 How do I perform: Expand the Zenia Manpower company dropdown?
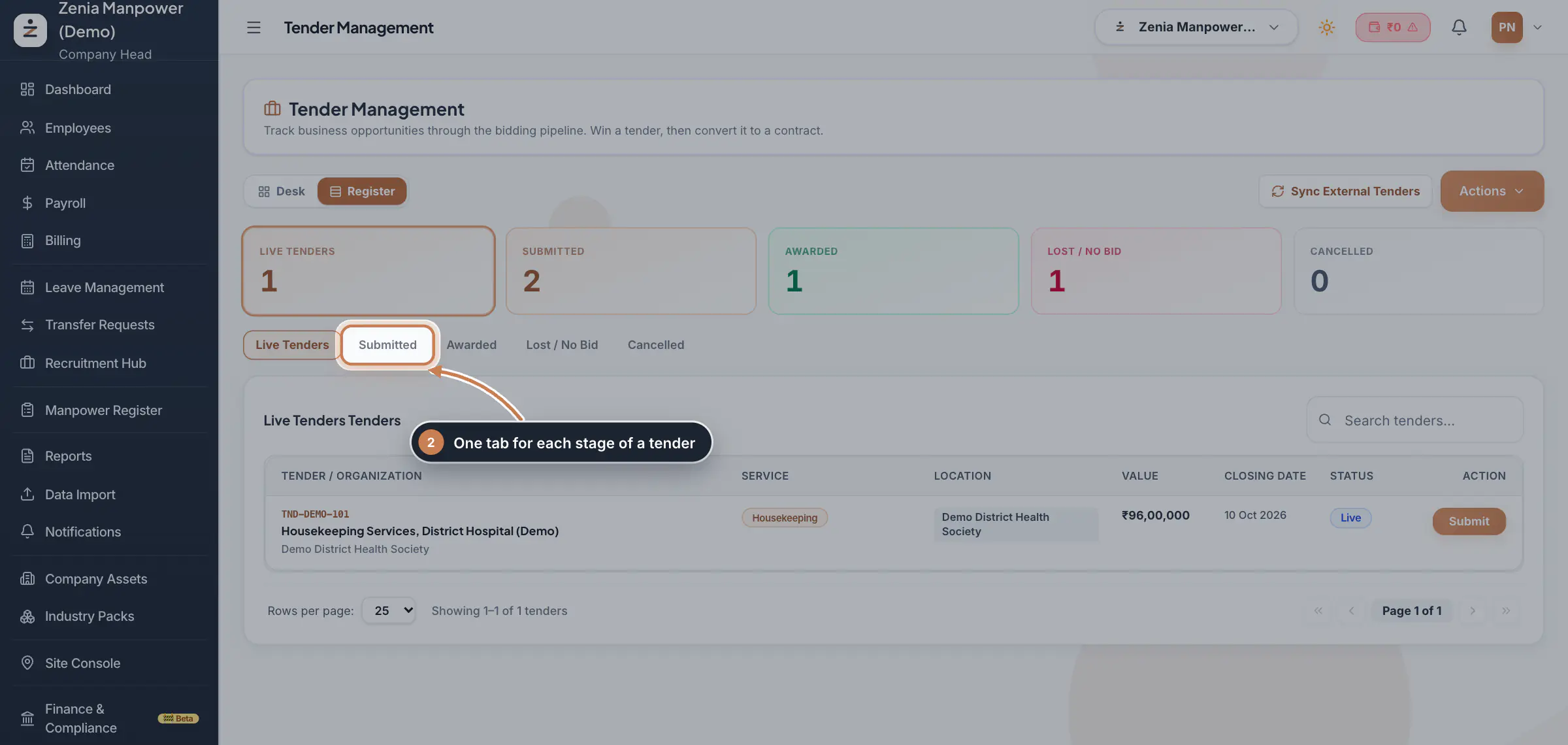pyautogui.click(x=1196, y=27)
